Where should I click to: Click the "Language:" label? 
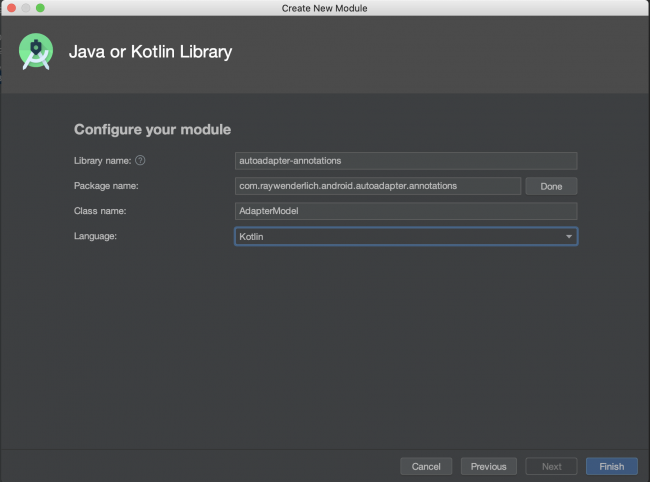pos(95,236)
